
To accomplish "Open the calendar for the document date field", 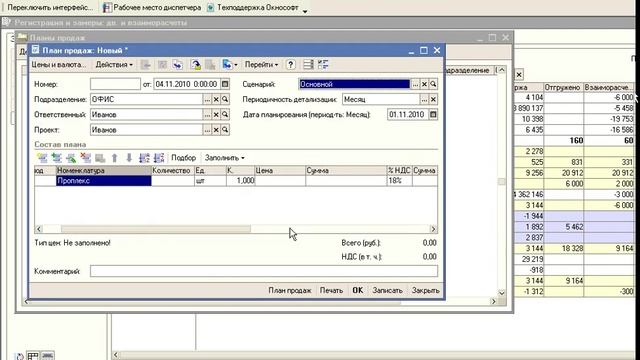I will coord(225,84).
